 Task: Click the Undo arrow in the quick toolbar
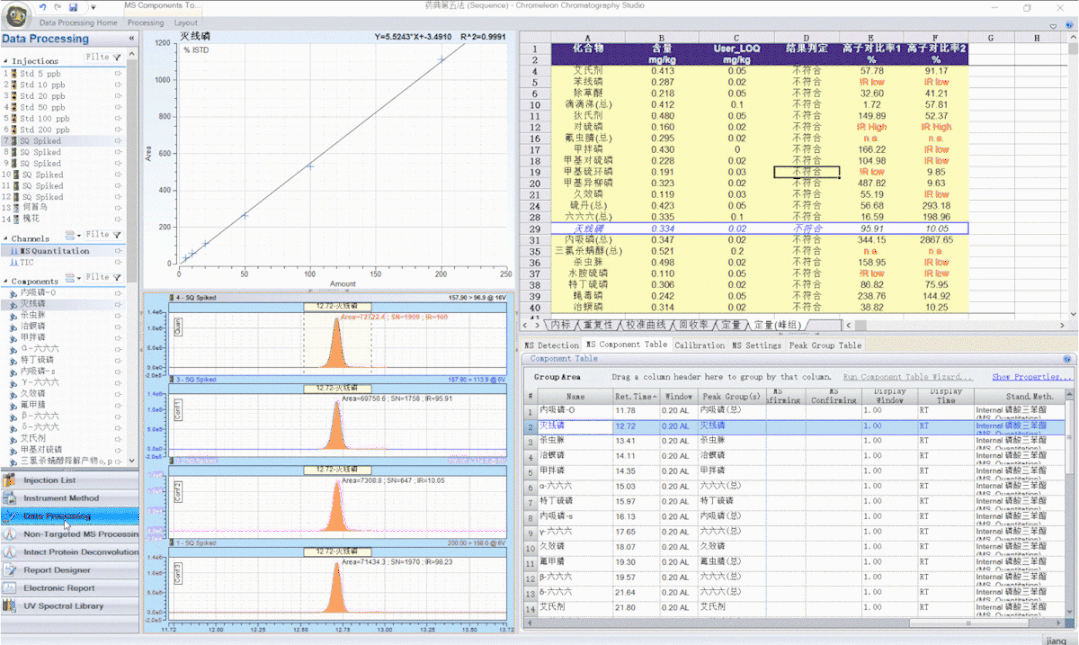coord(43,7)
